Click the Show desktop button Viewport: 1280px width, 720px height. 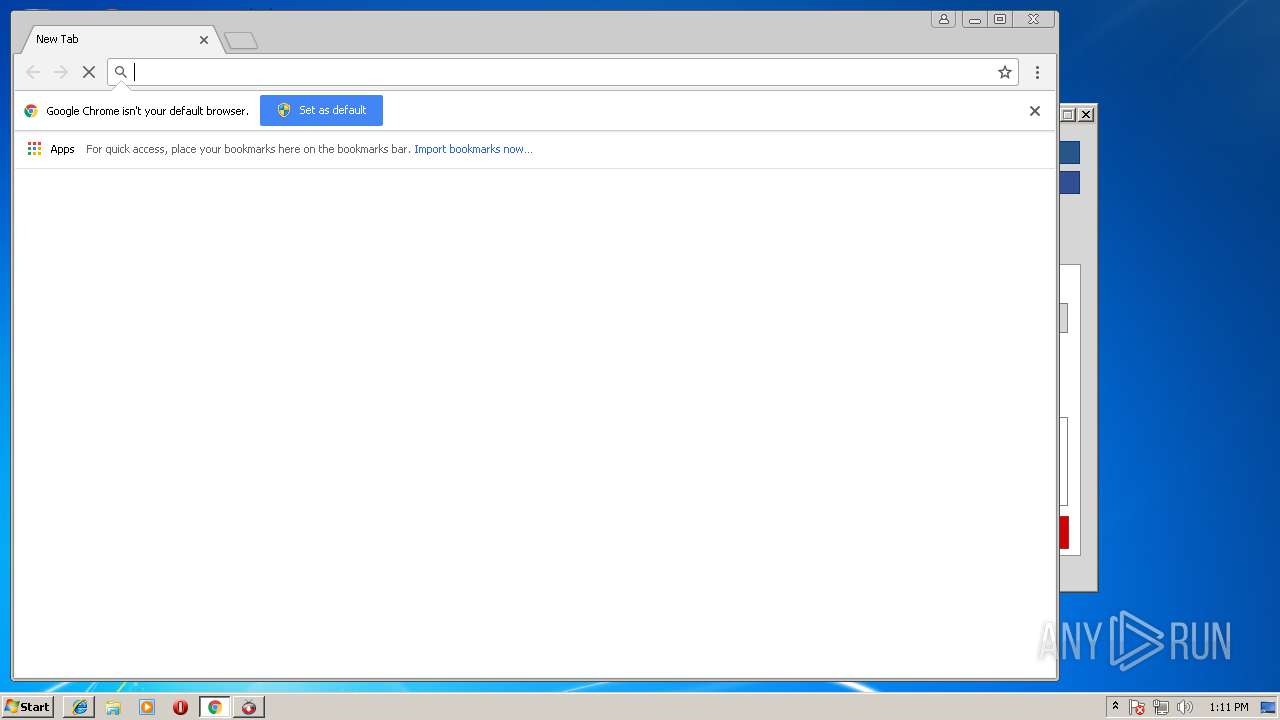[1268, 707]
